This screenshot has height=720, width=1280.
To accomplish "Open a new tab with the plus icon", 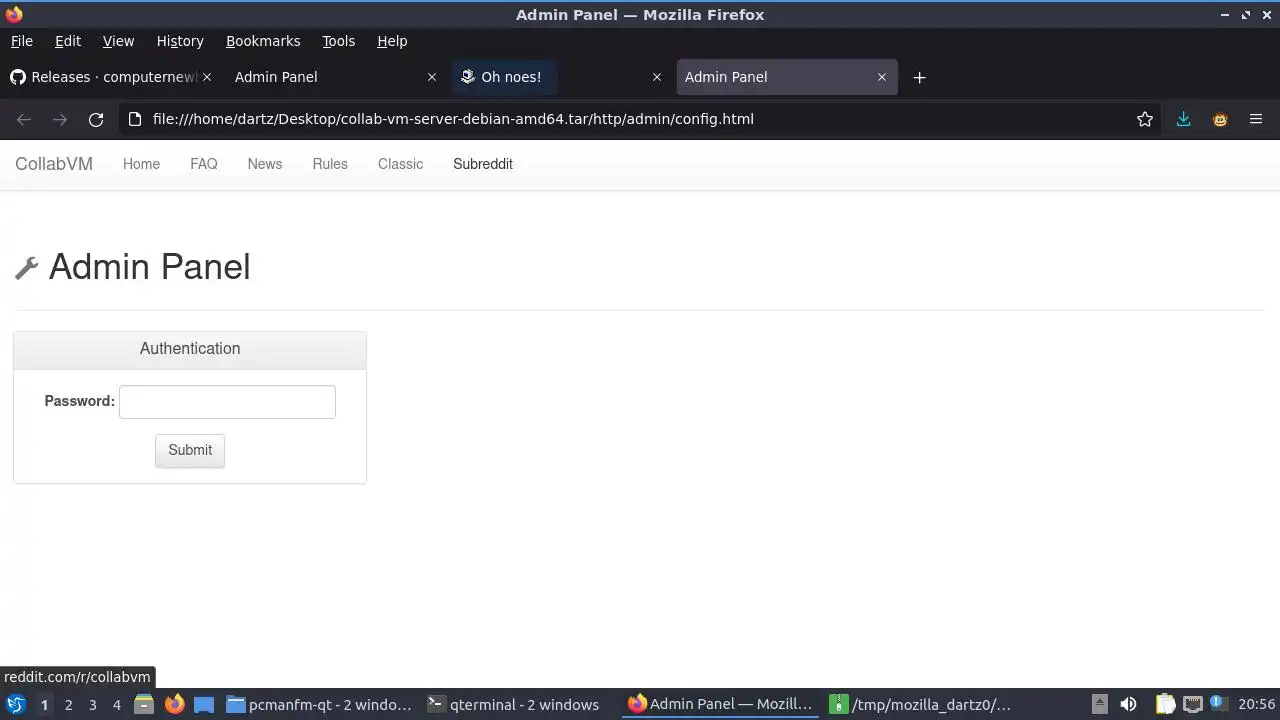I will [x=919, y=77].
